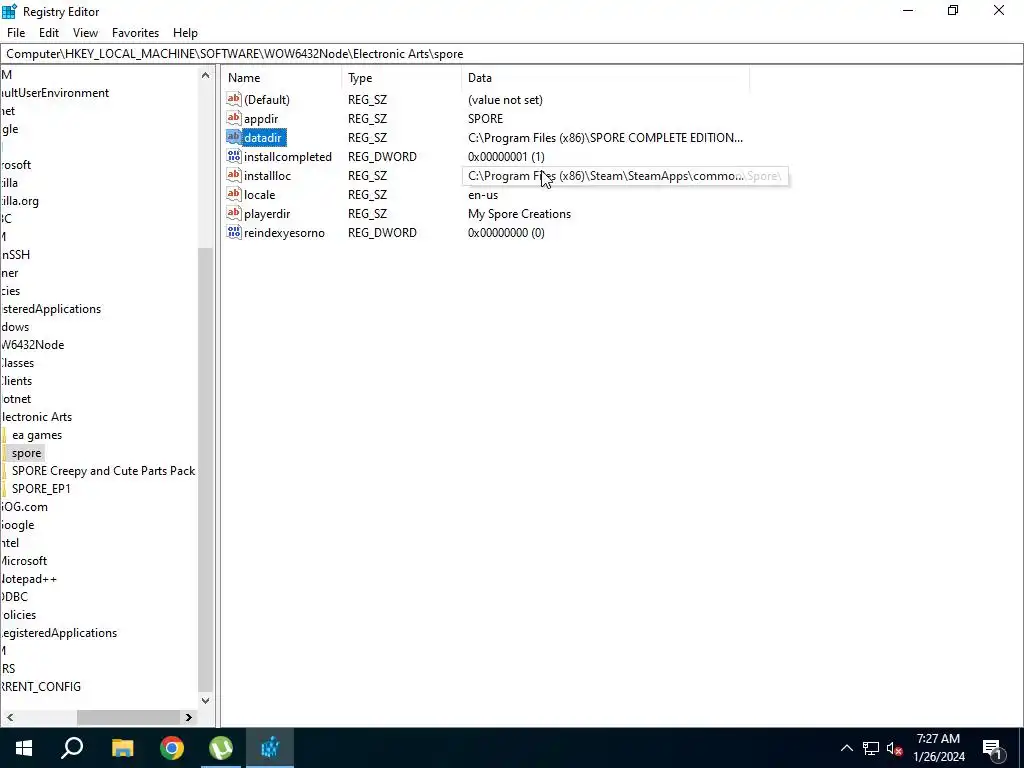The height and width of the screenshot is (768, 1024).
Task: Open taskbar Search
Action: pyautogui.click(x=72, y=748)
